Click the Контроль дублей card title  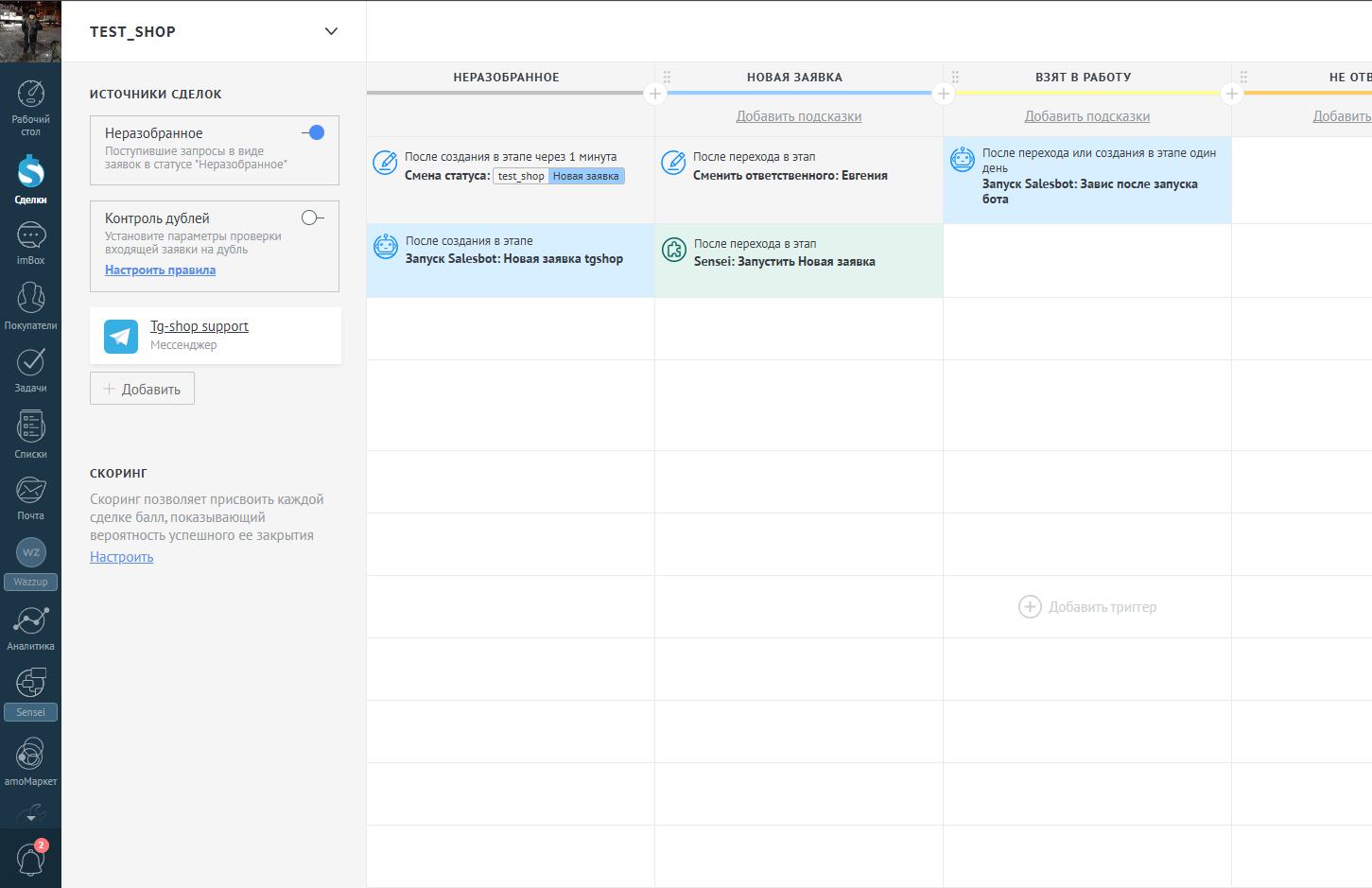click(x=157, y=218)
